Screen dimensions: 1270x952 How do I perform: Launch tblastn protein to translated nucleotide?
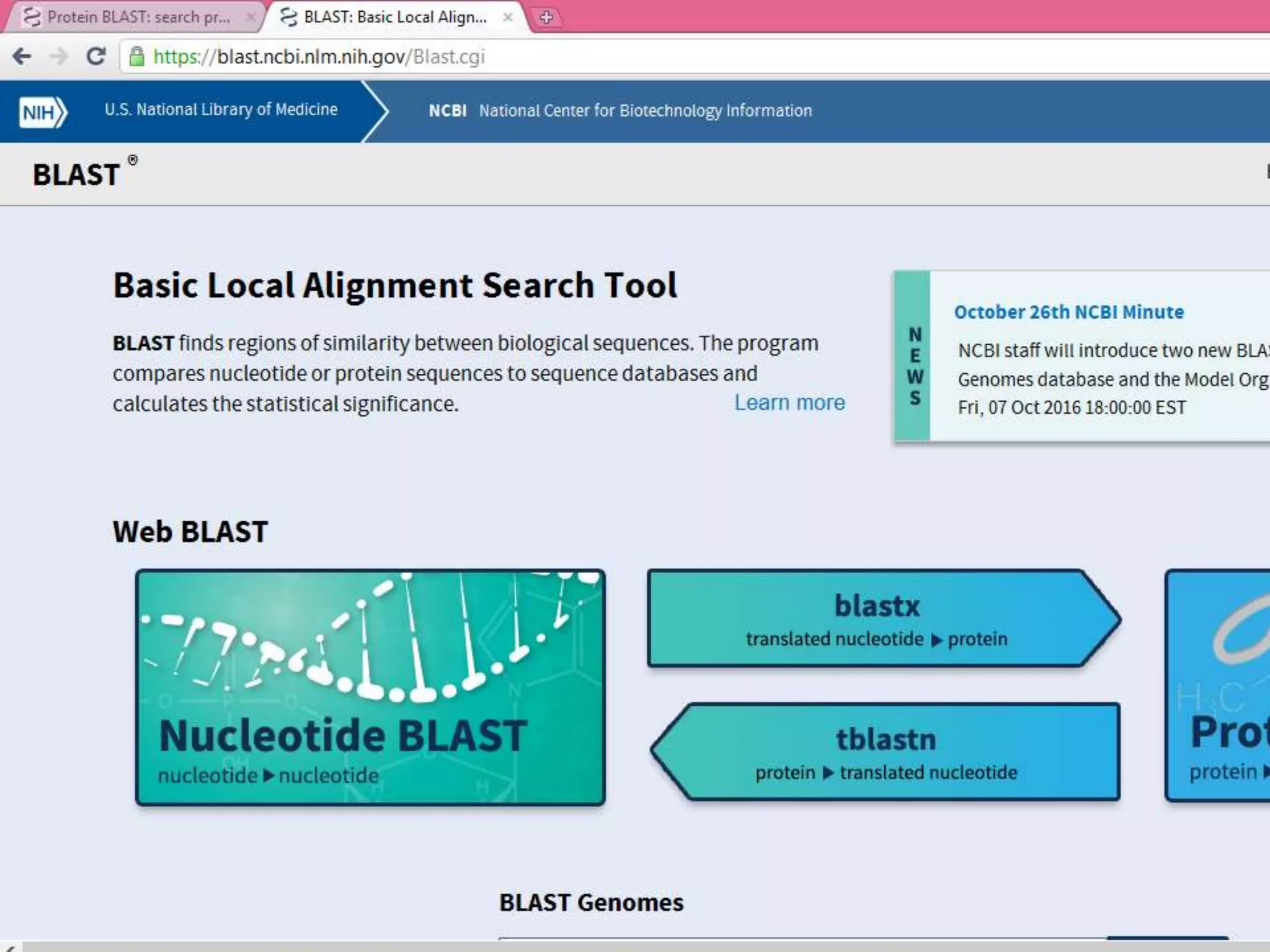[887, 752]
